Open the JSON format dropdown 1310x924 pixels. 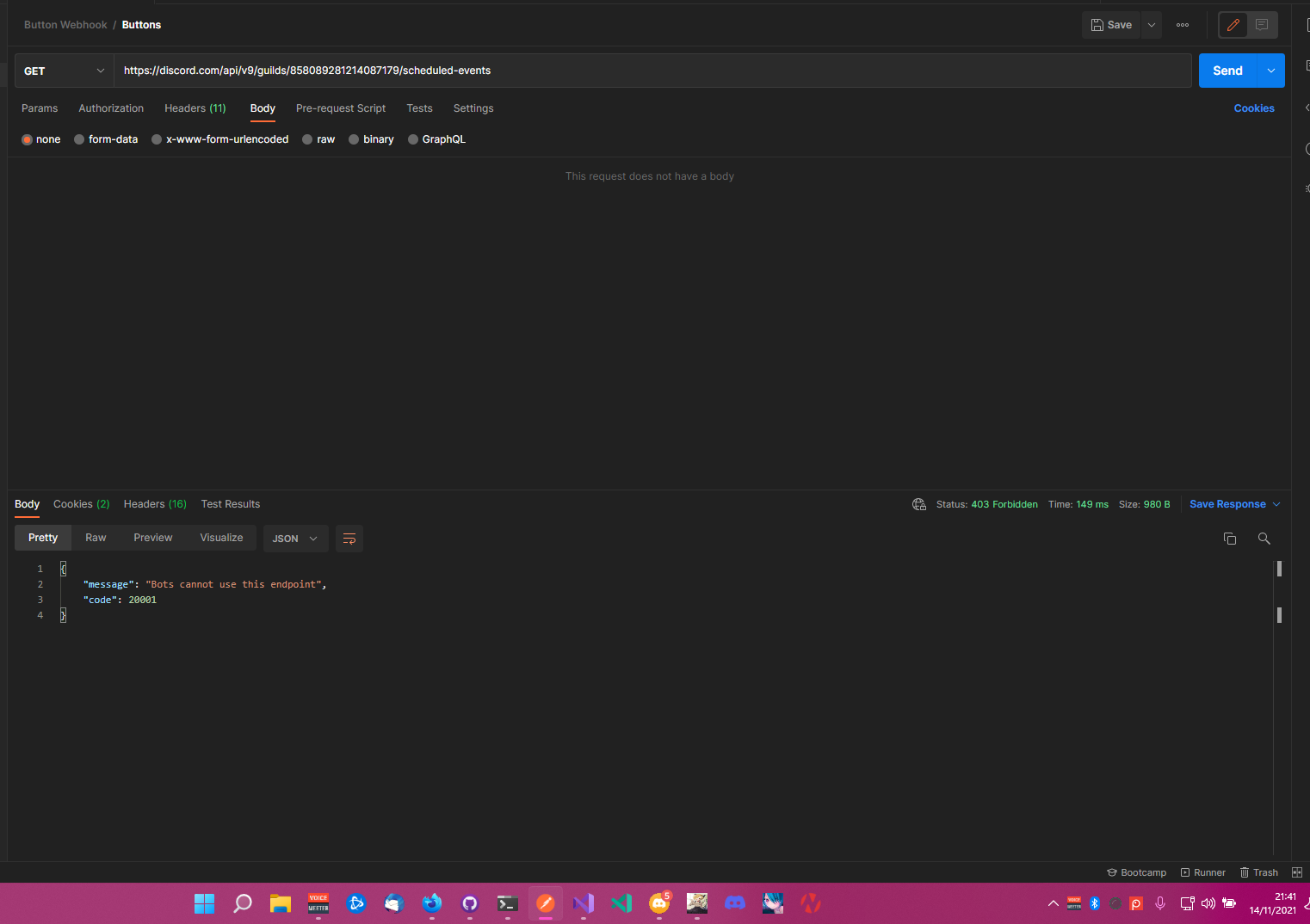click(295, 539)
